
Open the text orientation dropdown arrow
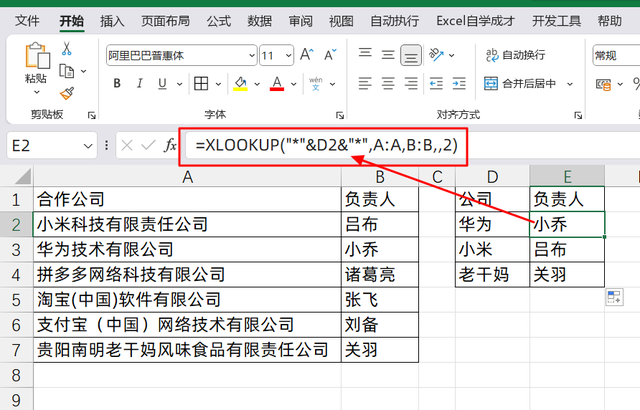(451, 55)
